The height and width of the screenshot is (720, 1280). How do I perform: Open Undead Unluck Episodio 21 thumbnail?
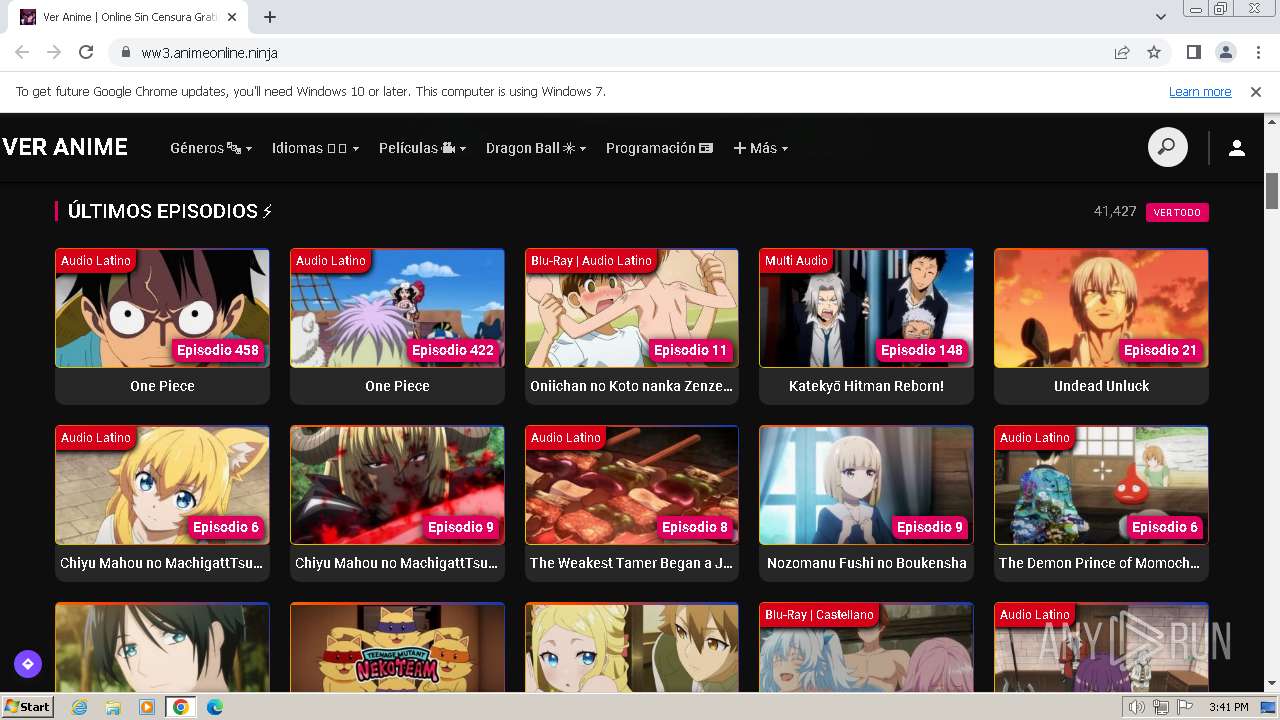(1101, 308)
